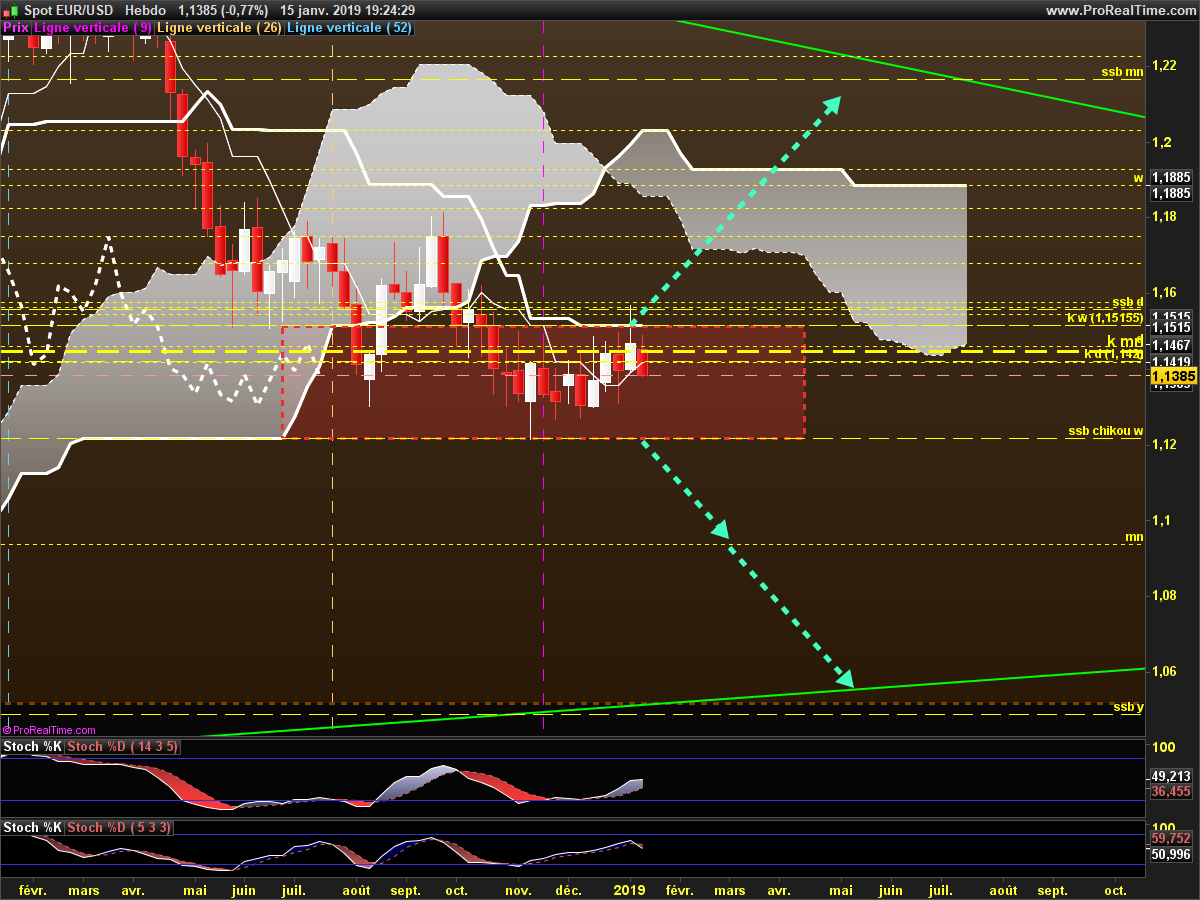Click the 1,2 price axis value
The image size is (1200, 900).
pos(1161,141)
